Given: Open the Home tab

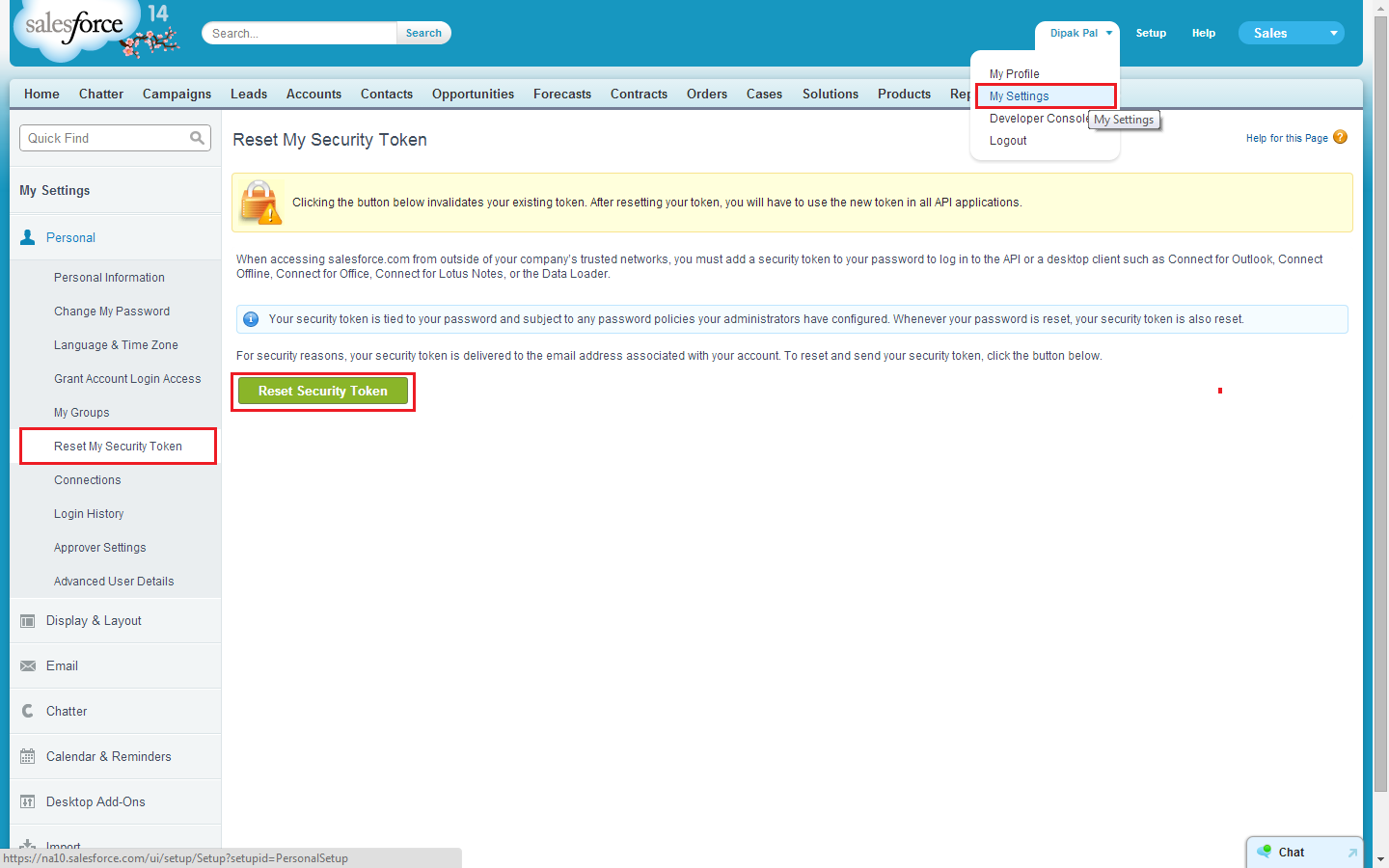Looking at the screenshot, I should click(41, 94).
